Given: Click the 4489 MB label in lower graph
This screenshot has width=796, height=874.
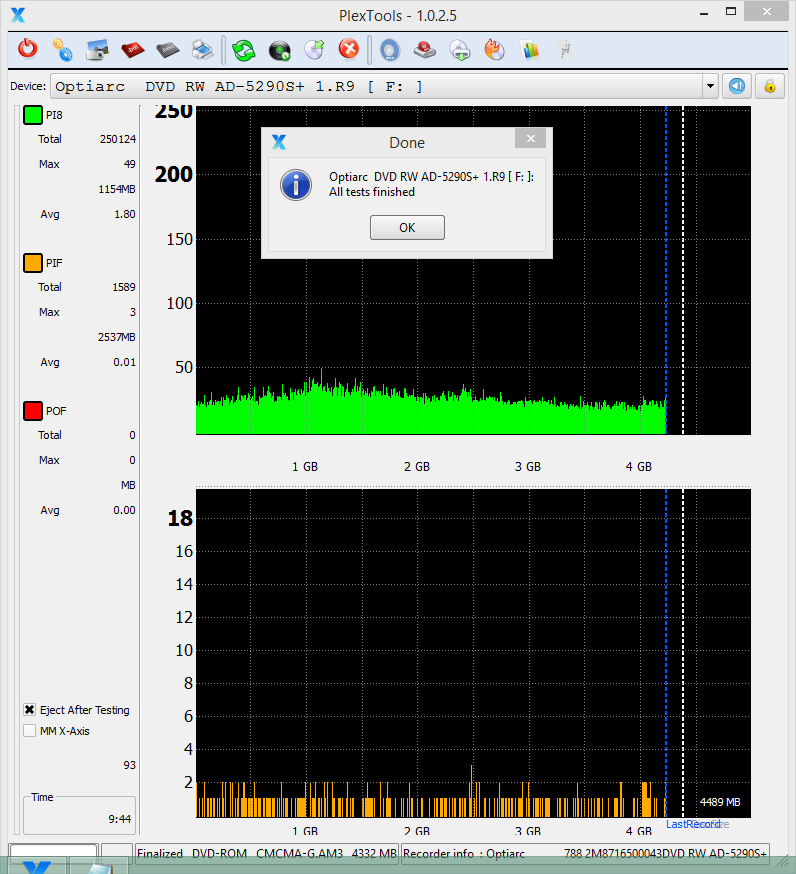Looking at the screenshot, I should [720, 802].
